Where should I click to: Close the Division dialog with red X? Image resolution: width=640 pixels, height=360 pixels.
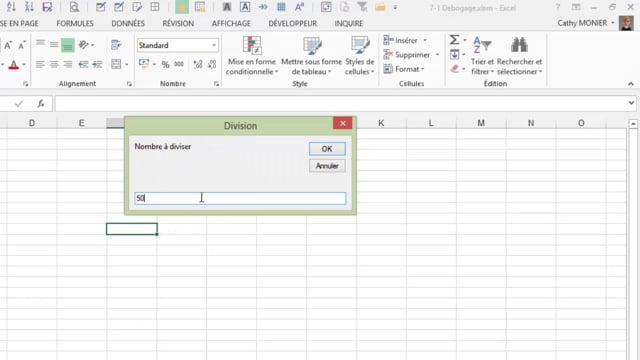point(342,123)
